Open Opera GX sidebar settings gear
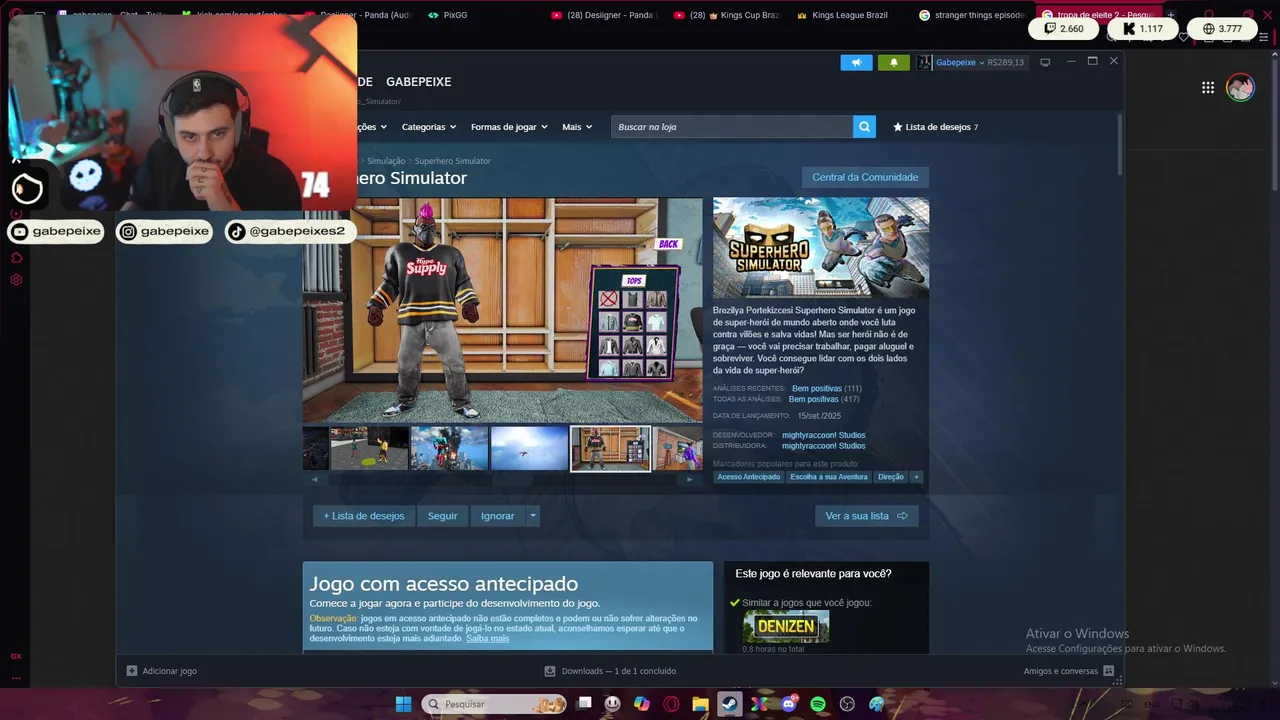The image size is (1280, 720). point(16,280)
